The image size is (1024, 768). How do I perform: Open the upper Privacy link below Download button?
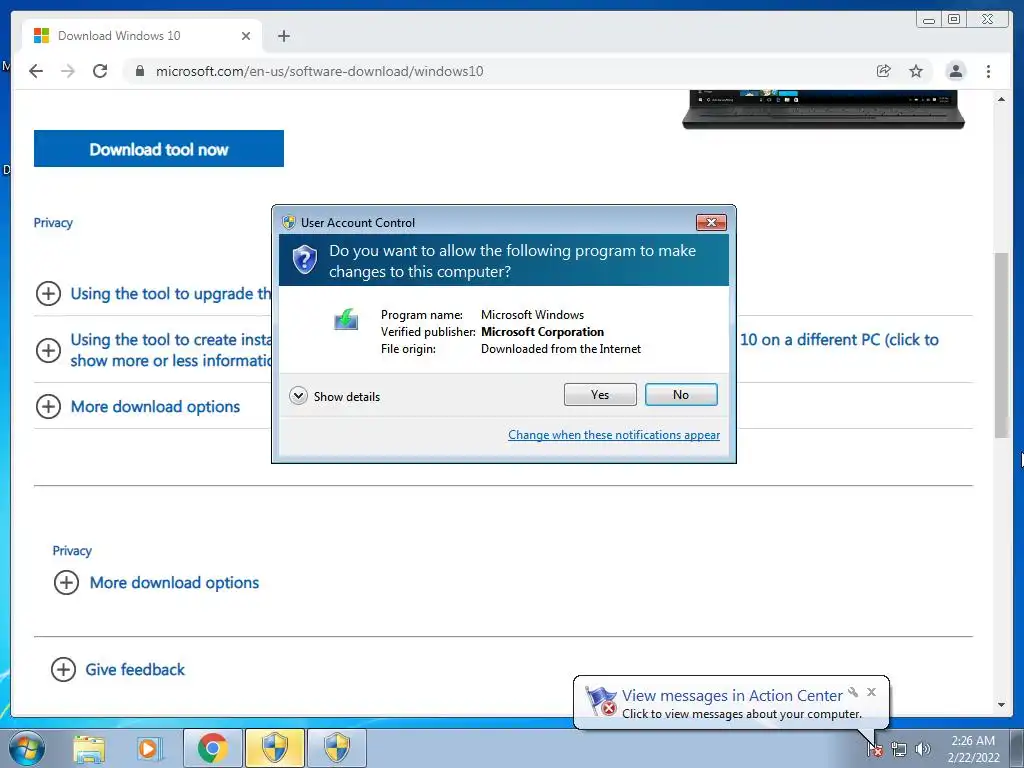click(53, 223)
